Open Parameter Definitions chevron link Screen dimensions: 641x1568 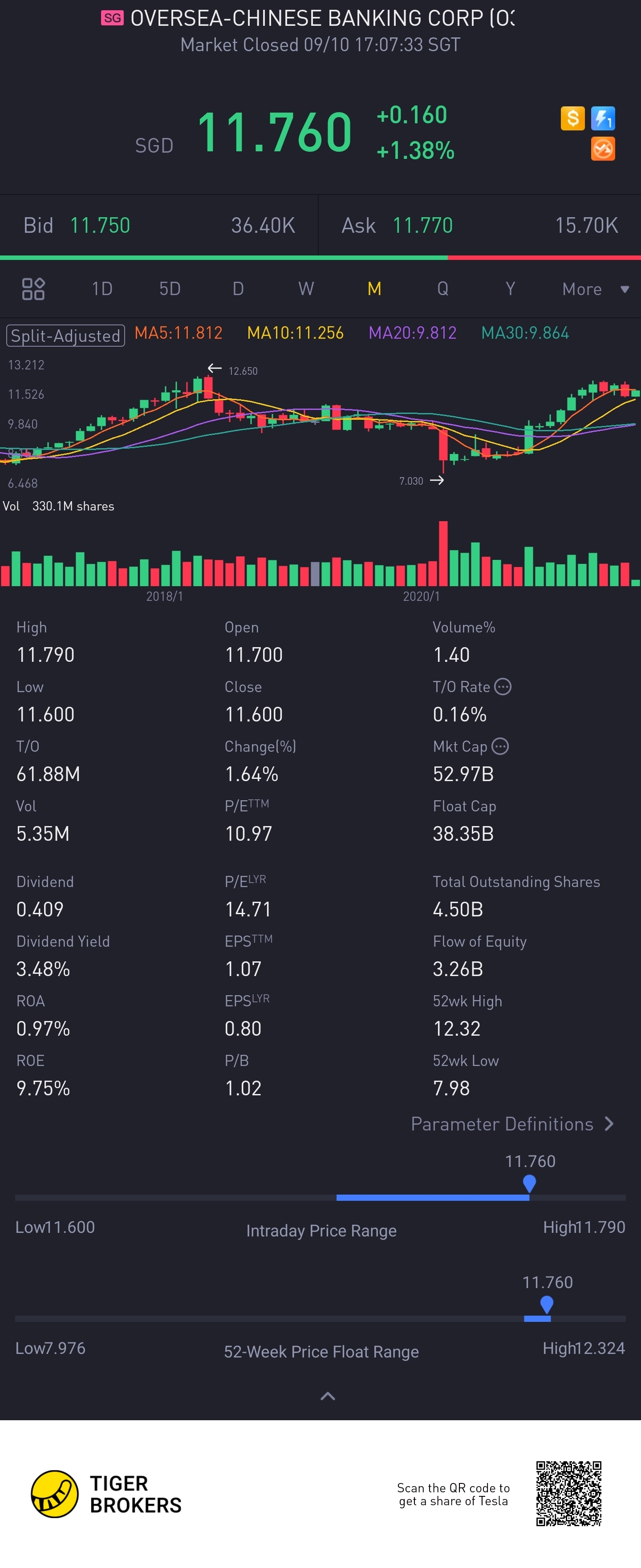512,1124
